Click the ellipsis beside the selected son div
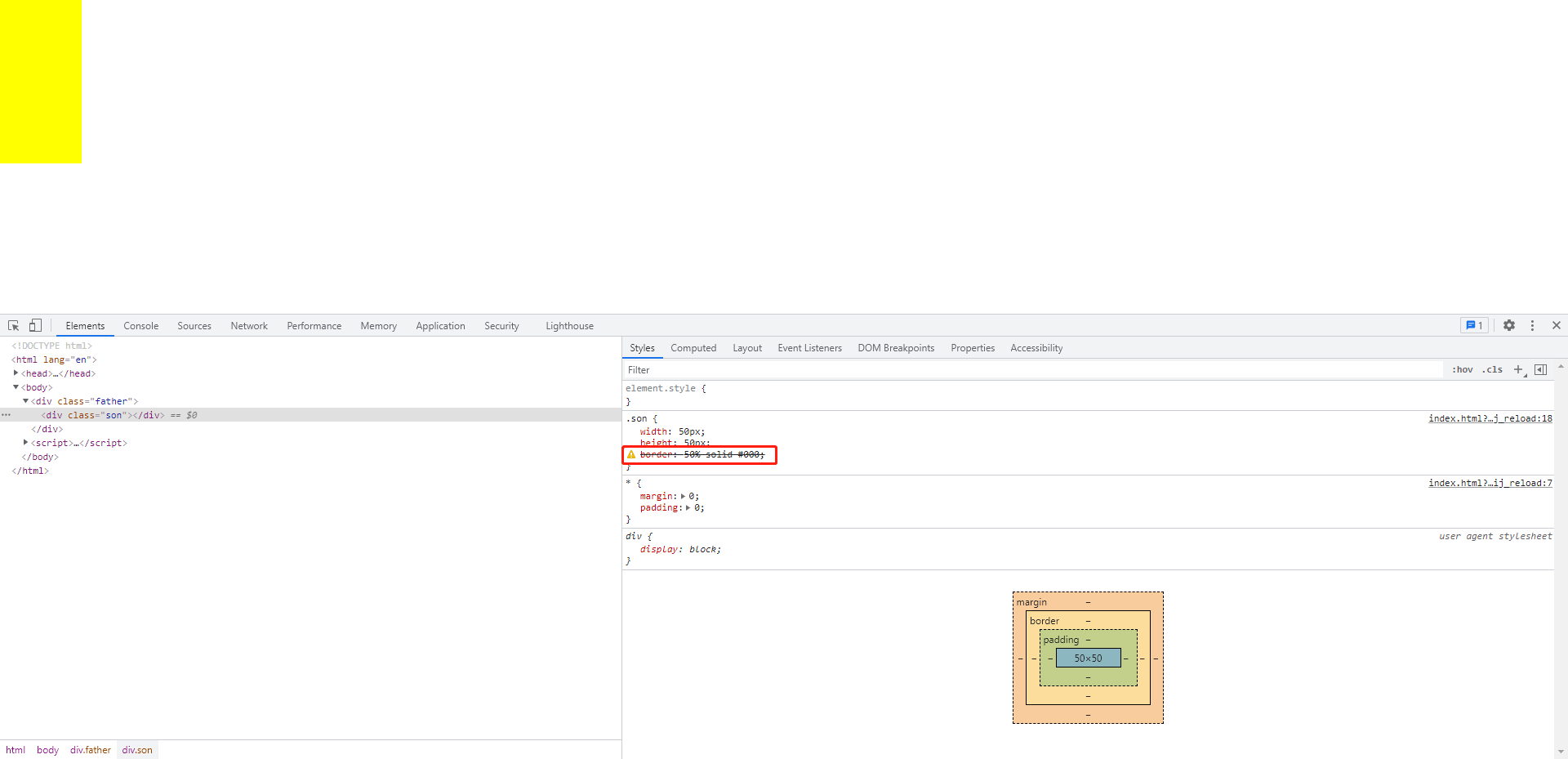 (x=6, y=415)
